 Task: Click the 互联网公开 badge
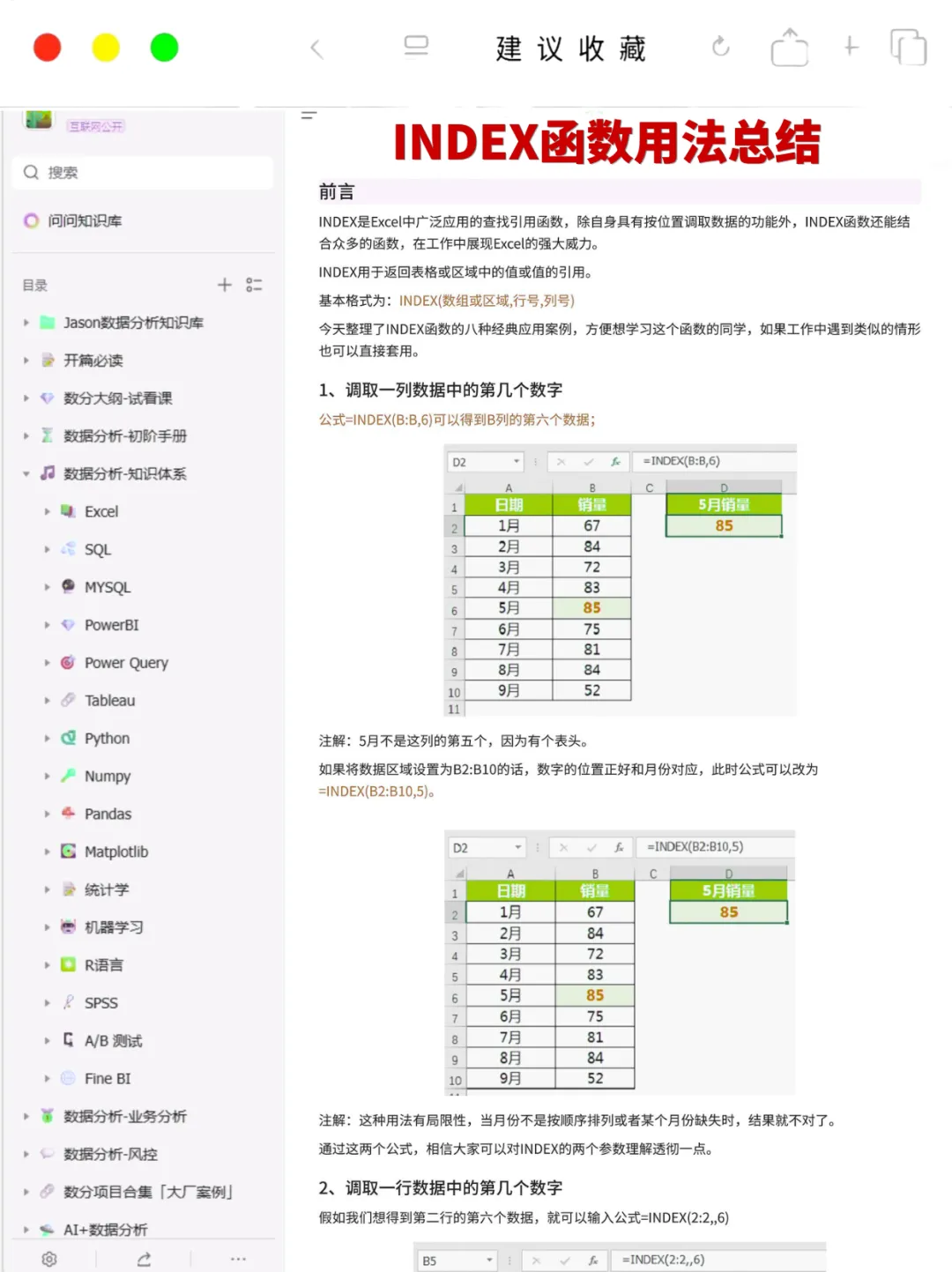pos(96,126)
